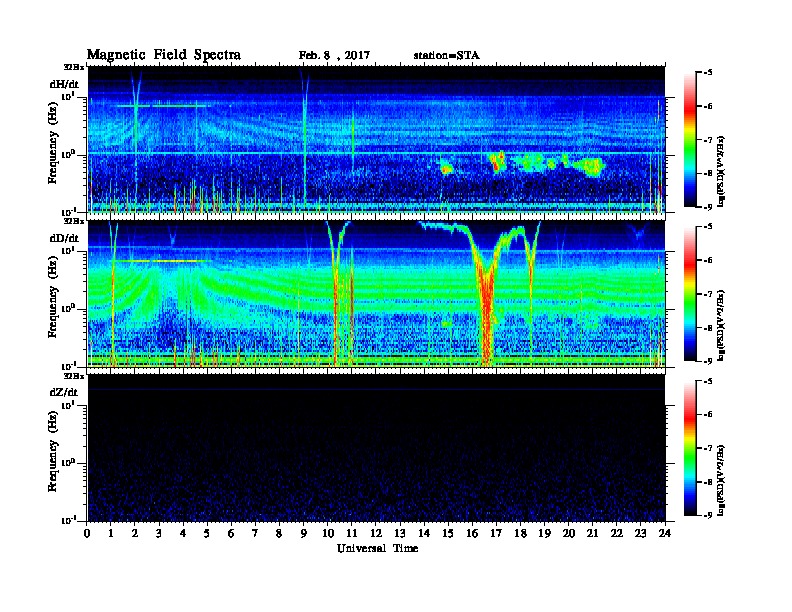
Task: Click log(PSD) units label of dZ/dt color bar
Action: [721, 480]
